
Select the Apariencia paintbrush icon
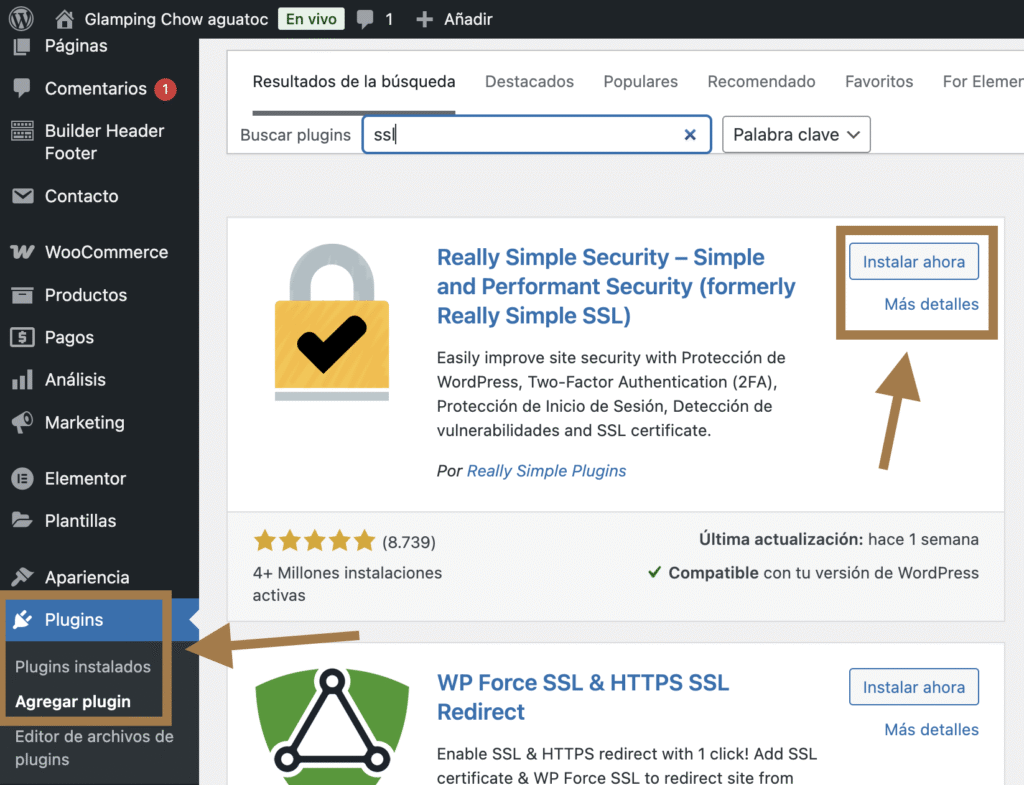click(21, 577)
